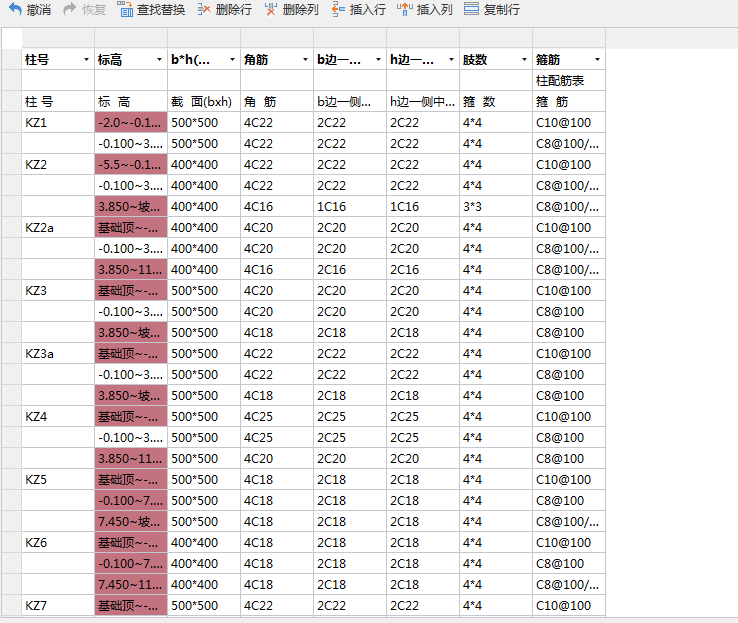Select the KZ3 column name cell
738x623 pixels.
tap(58, 290)
